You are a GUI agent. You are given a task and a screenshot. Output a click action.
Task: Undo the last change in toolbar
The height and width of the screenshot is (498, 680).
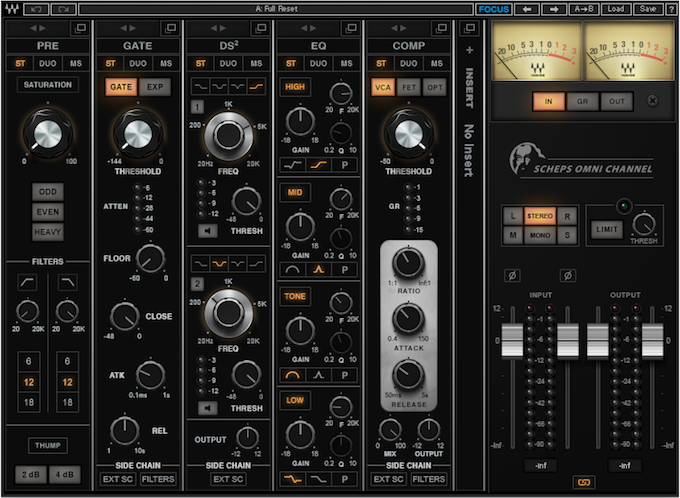tap(36, 9)
